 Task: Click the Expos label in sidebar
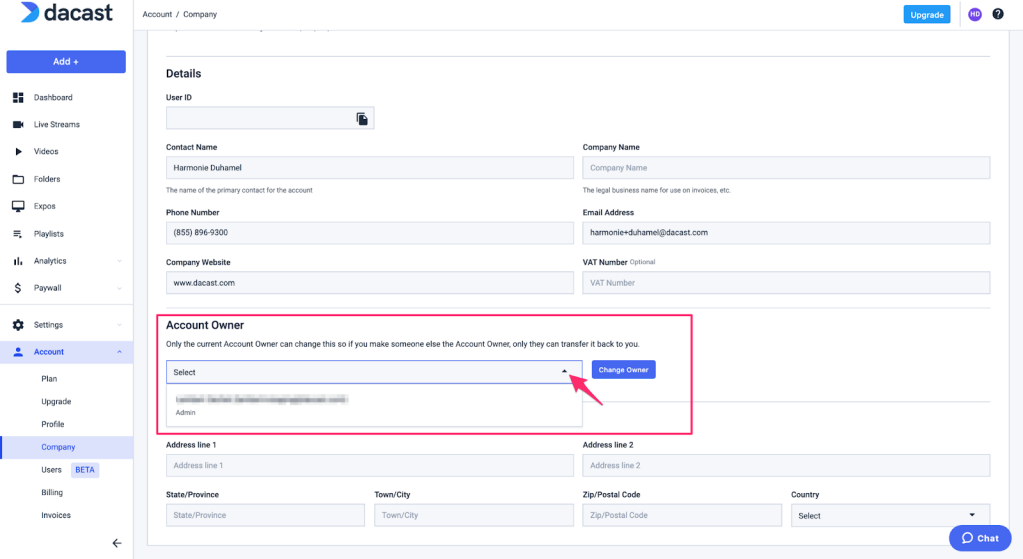pyautogui.click(x=44, y=206)
